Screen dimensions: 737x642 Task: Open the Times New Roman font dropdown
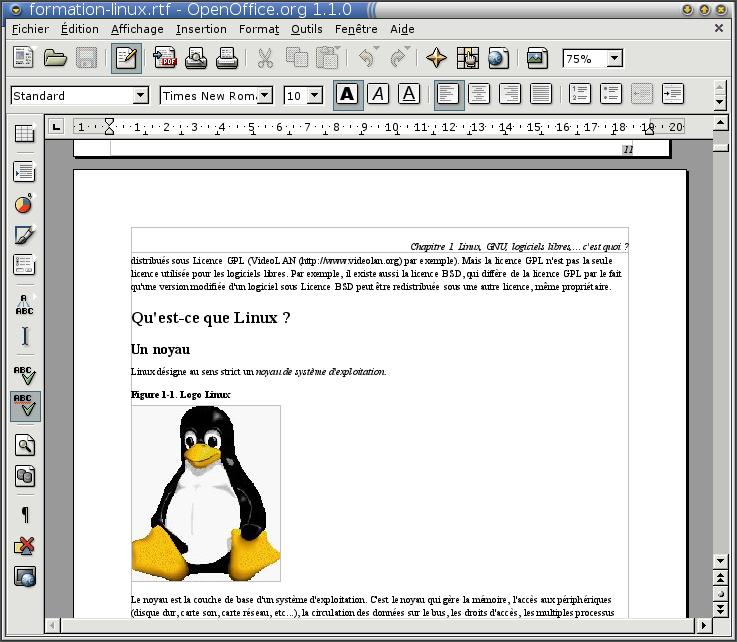click(x=265, y=96)
